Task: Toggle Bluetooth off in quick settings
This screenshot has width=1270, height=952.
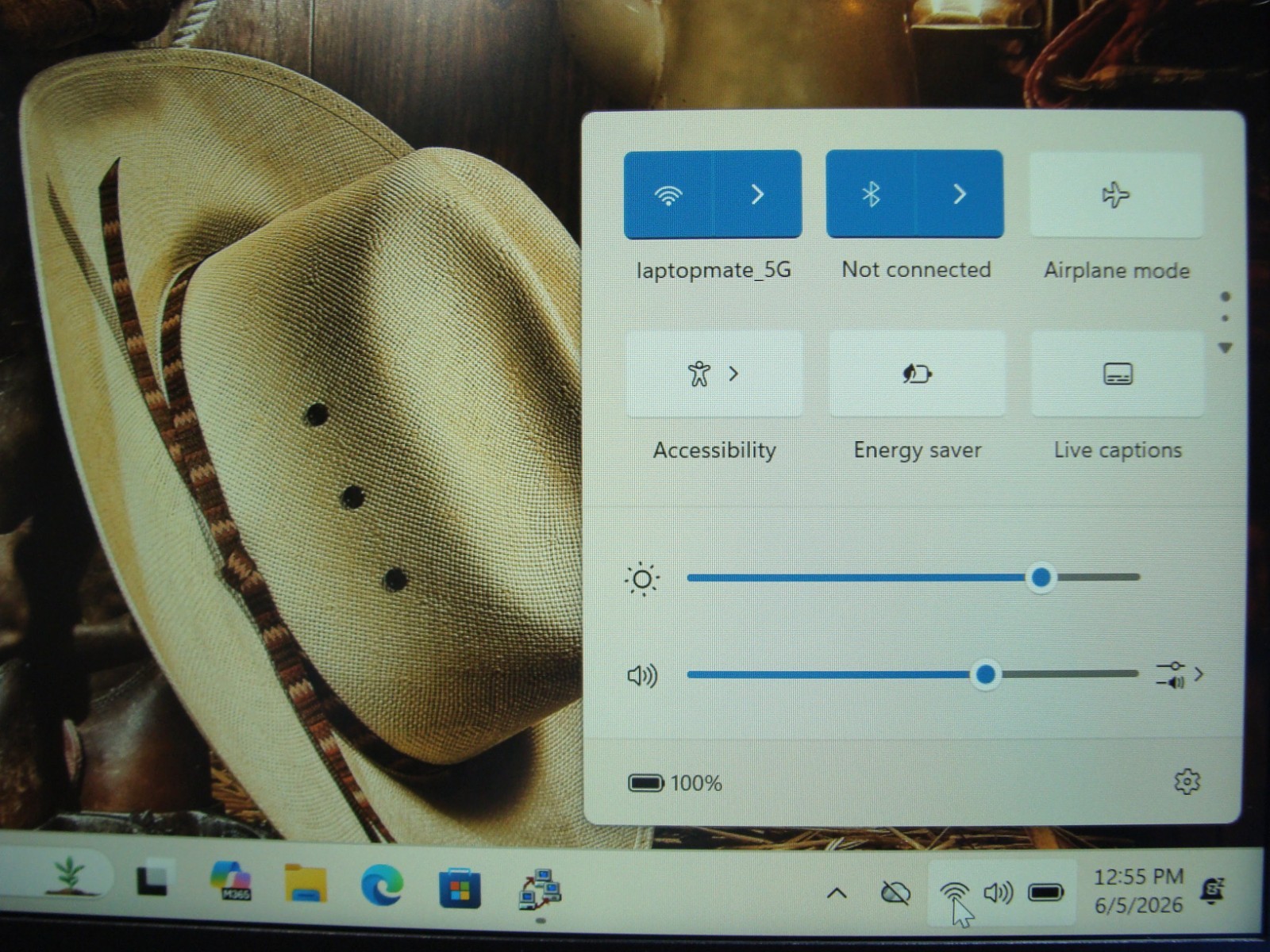Action: click(x=871, y=194)
